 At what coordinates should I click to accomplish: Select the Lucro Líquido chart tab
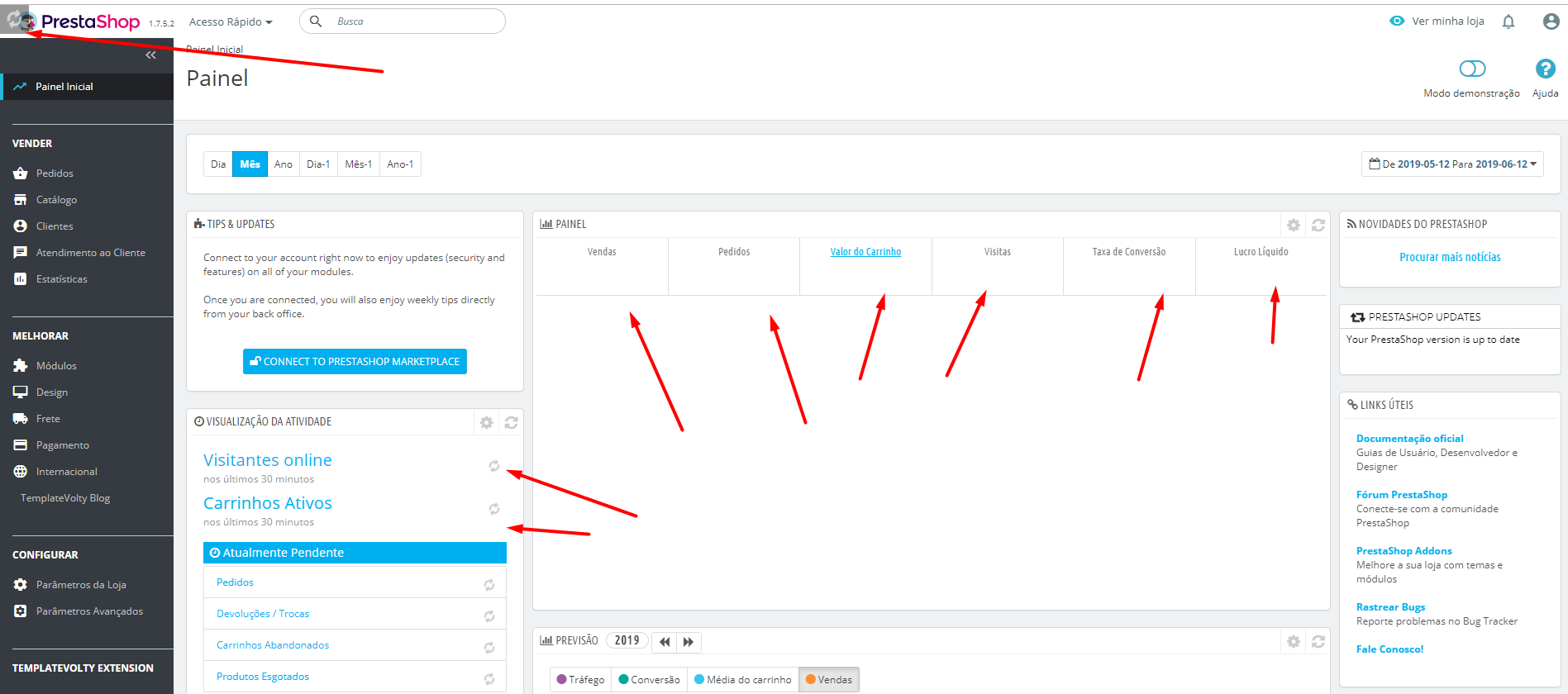click(1261, 266)
